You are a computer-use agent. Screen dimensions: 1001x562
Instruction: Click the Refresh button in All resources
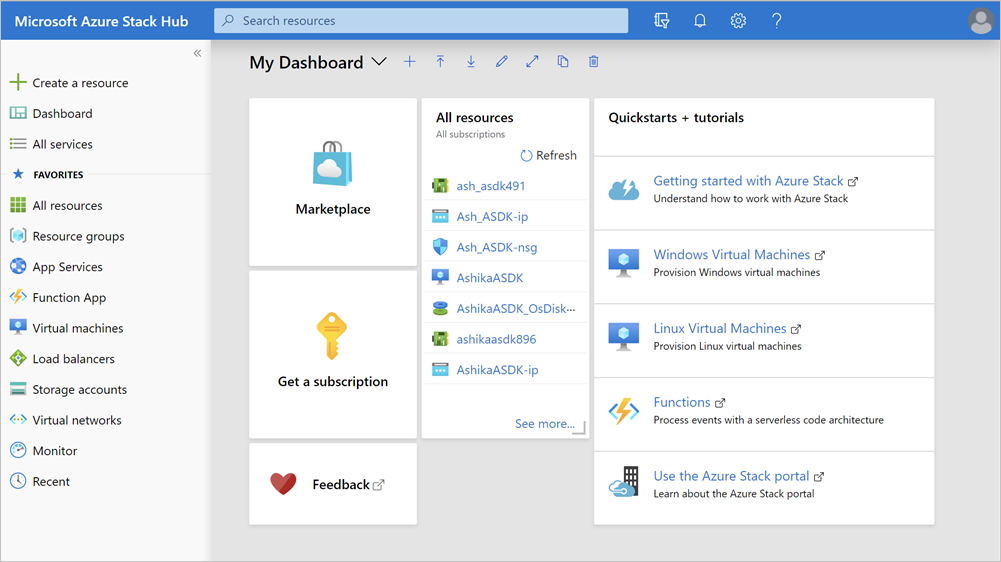tap(549, 155)
